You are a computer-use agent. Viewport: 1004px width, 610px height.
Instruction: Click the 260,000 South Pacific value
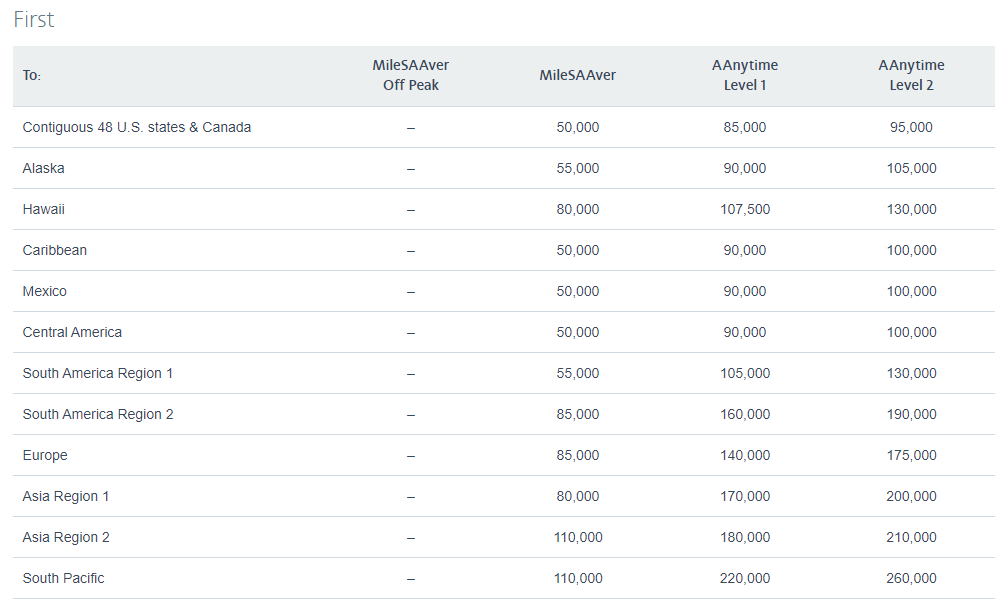911,578
